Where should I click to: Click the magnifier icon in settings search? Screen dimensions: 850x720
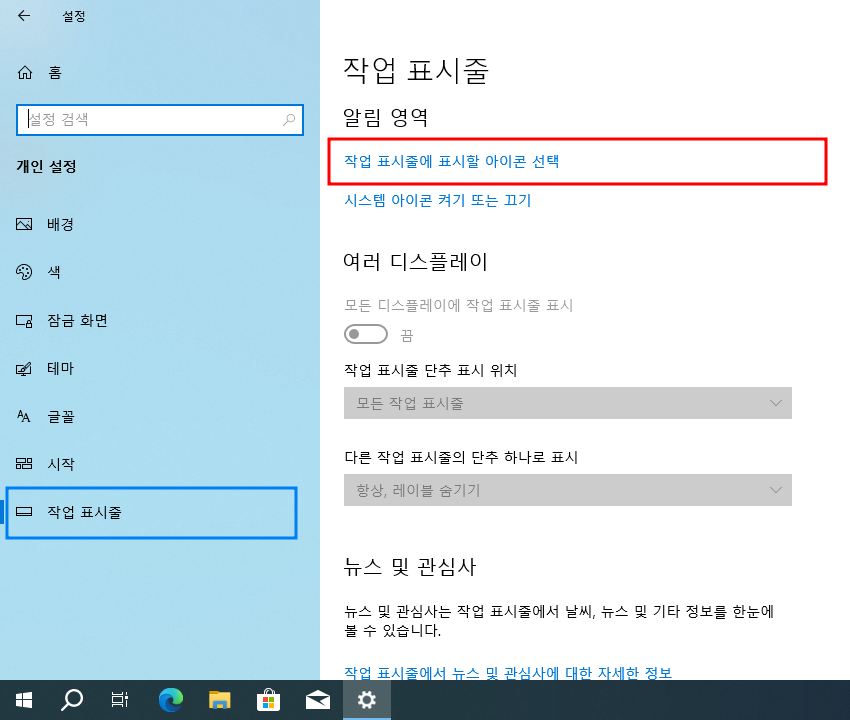(289, 119)
